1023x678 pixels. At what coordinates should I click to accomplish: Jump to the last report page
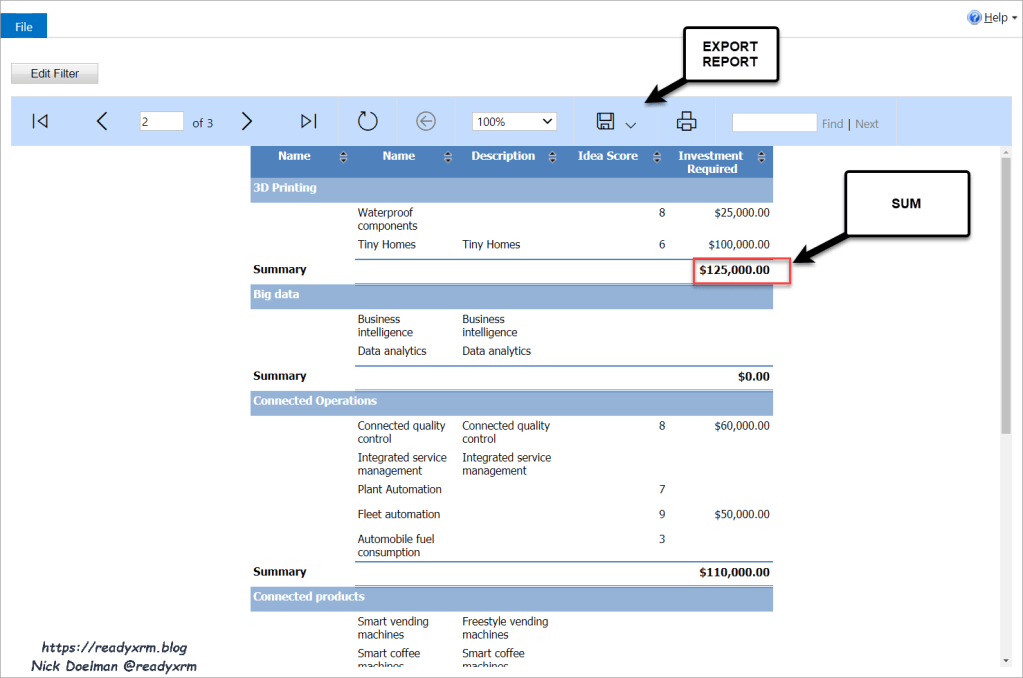point(308,121)
